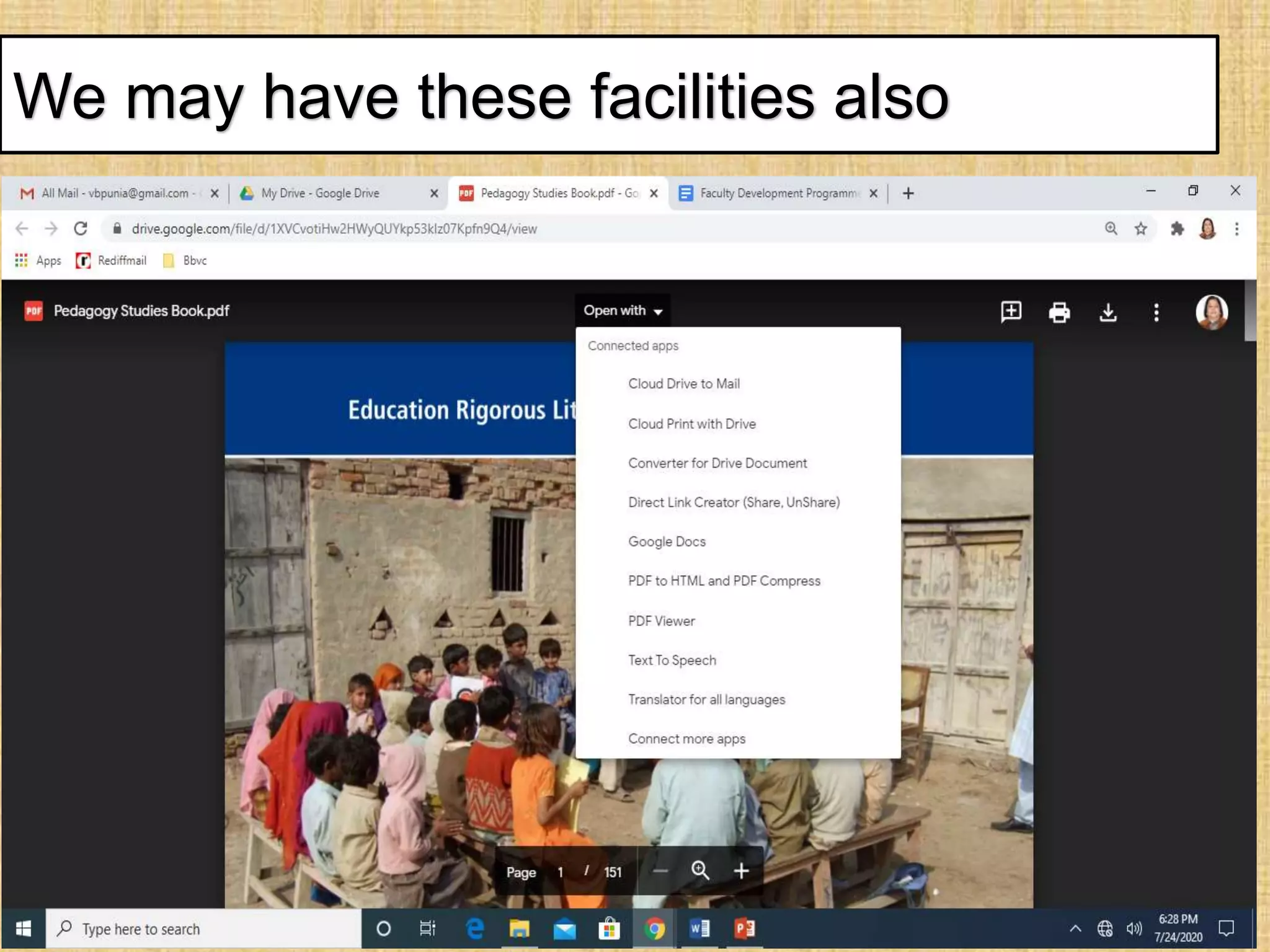1270x952 pixels.
Task: Reload the page with refresh icon
Action: [81, 229]
